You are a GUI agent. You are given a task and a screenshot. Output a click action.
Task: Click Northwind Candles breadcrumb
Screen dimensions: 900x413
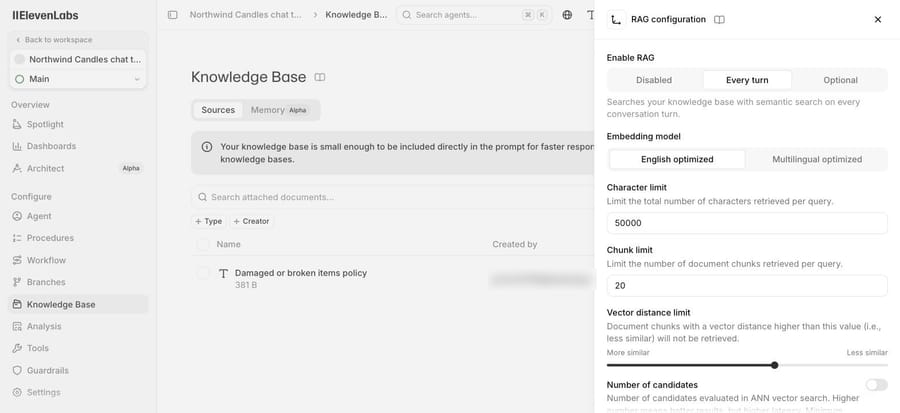pyautogui.click(x=246, y=15)
